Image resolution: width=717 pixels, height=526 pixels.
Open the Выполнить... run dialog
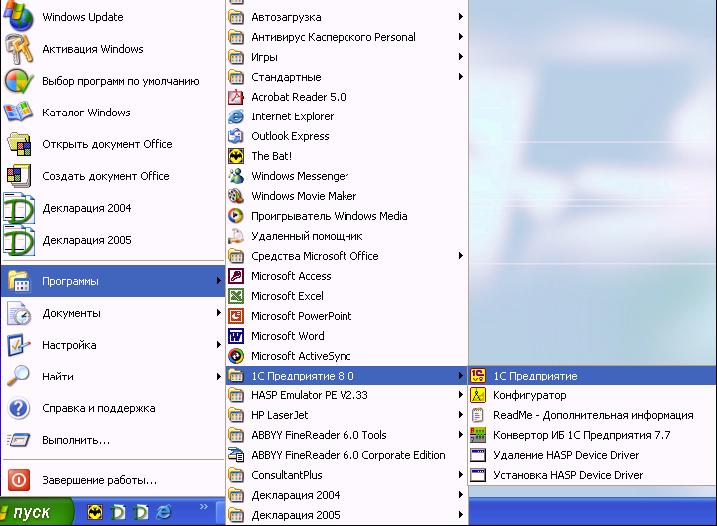[x=76, y=440]
